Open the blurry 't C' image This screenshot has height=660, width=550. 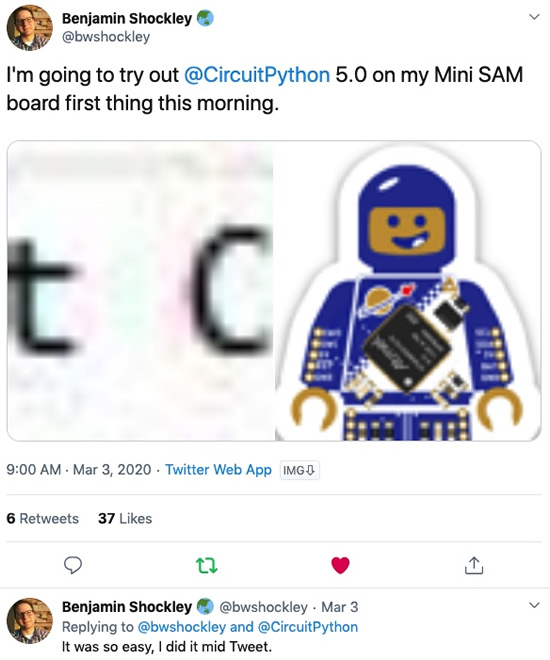pyautogui.click(x=141, y=291)
